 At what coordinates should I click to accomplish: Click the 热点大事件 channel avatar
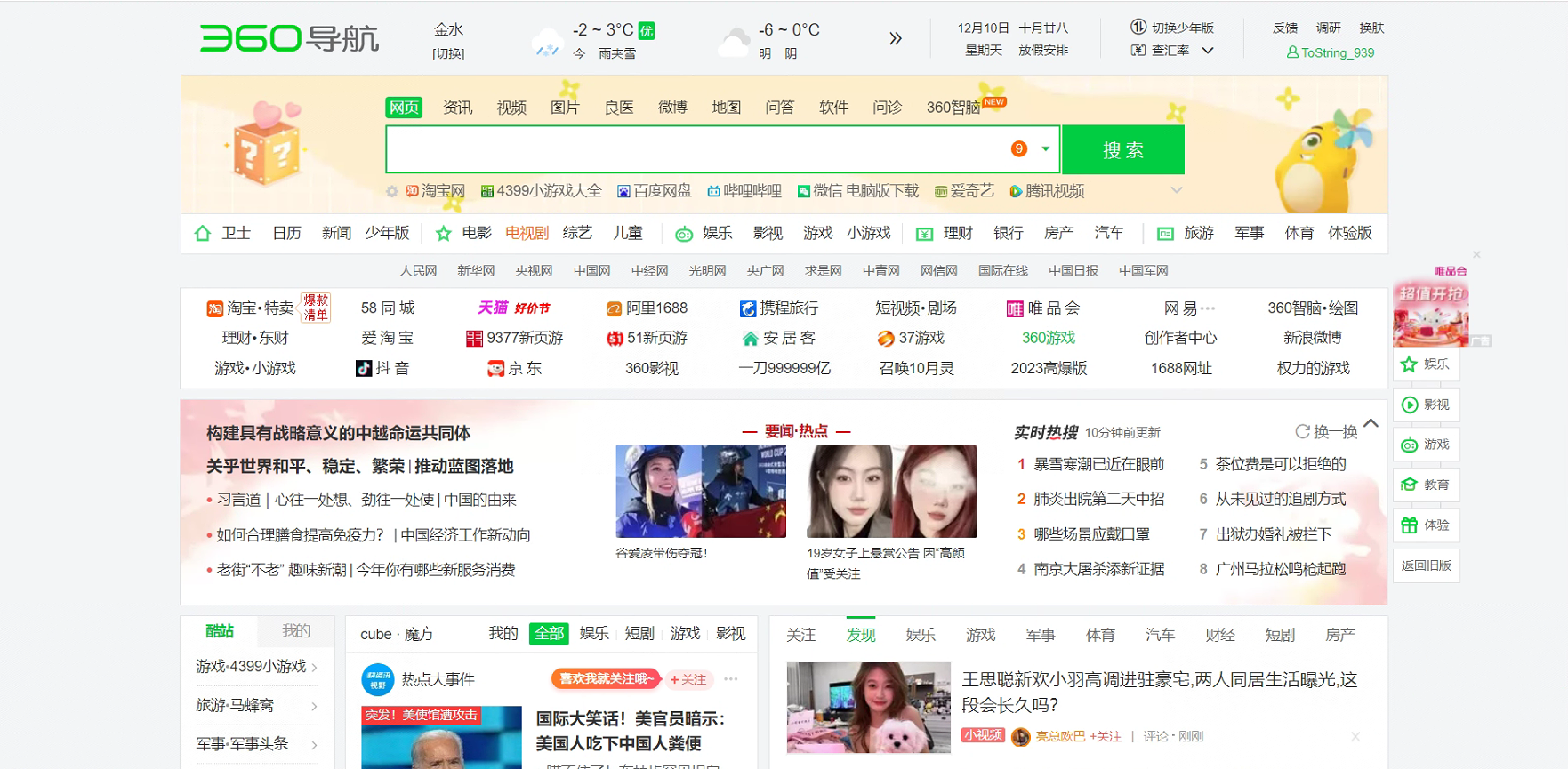(x=378, y=679)
